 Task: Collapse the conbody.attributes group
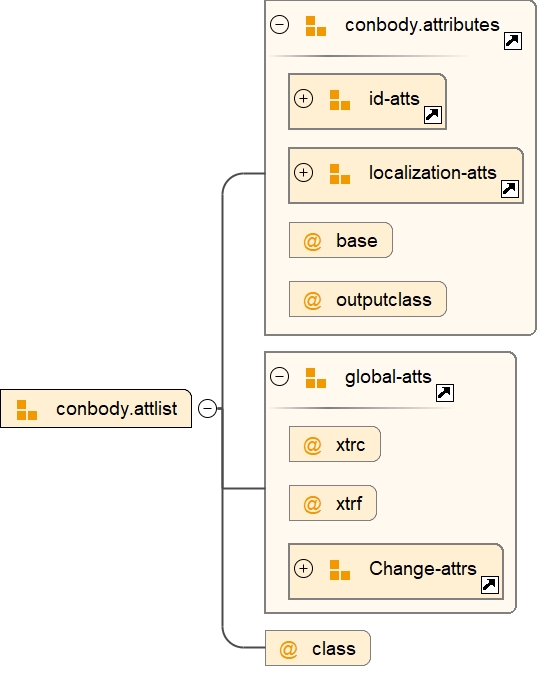pos(279,25)
